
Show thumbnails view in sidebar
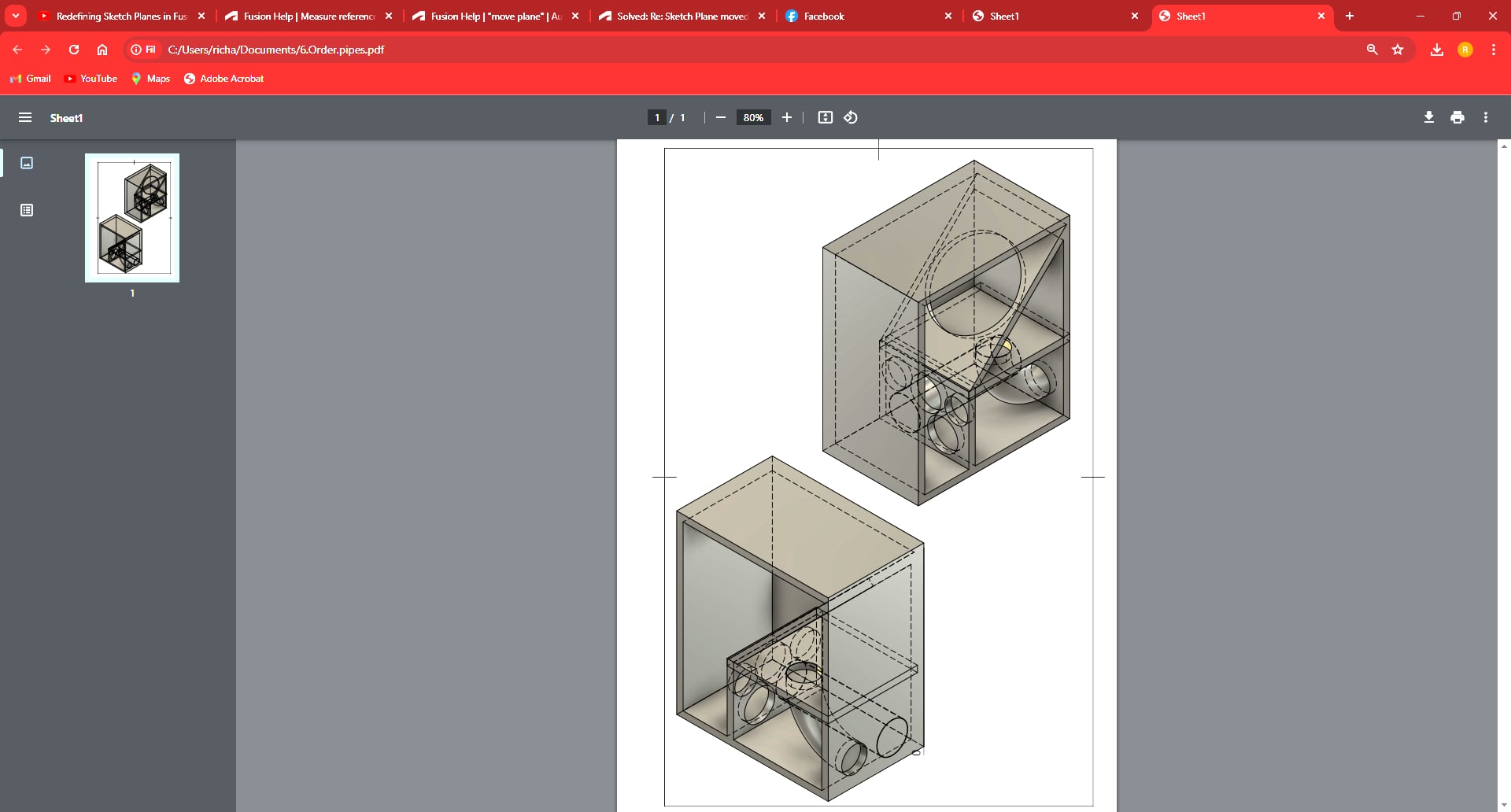point(27,163)
